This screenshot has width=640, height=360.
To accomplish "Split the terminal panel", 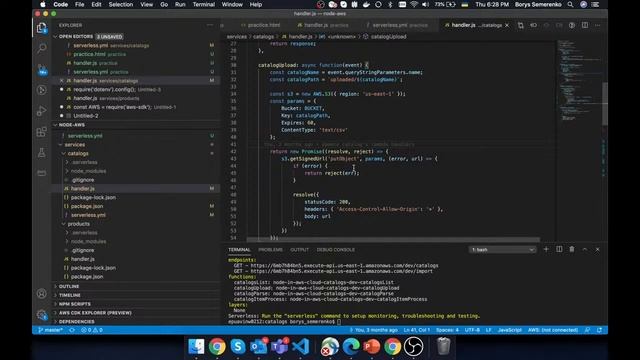I will 559,249.
